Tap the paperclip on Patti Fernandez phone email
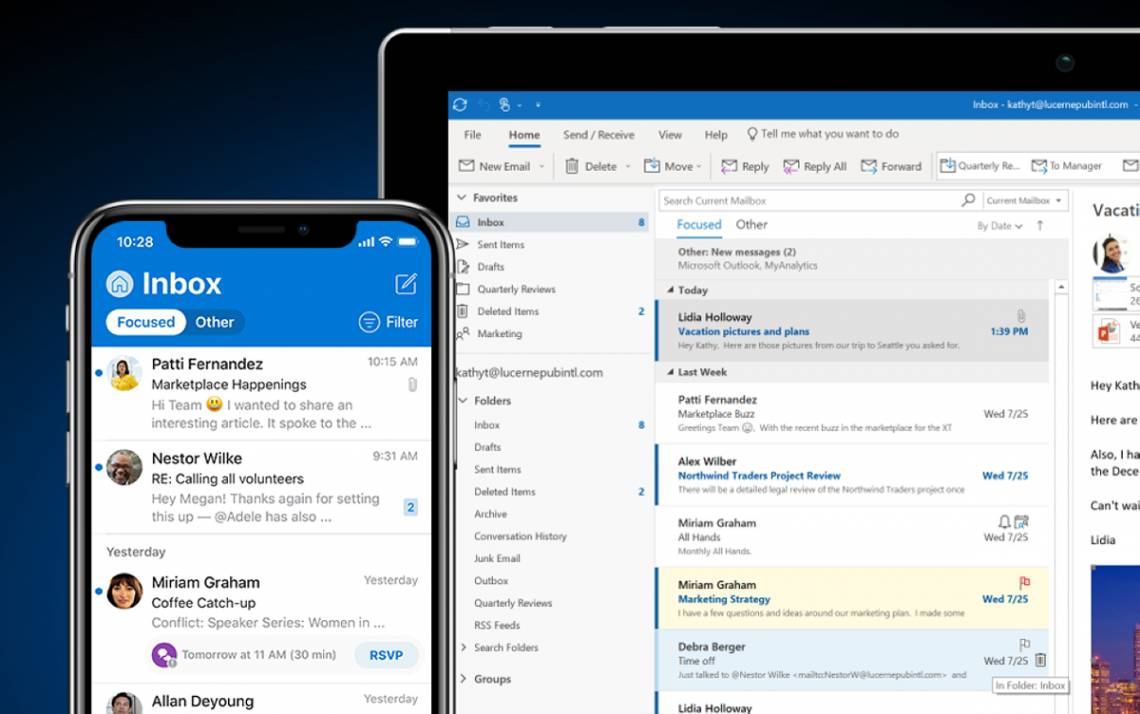 (x=412, y=385)
